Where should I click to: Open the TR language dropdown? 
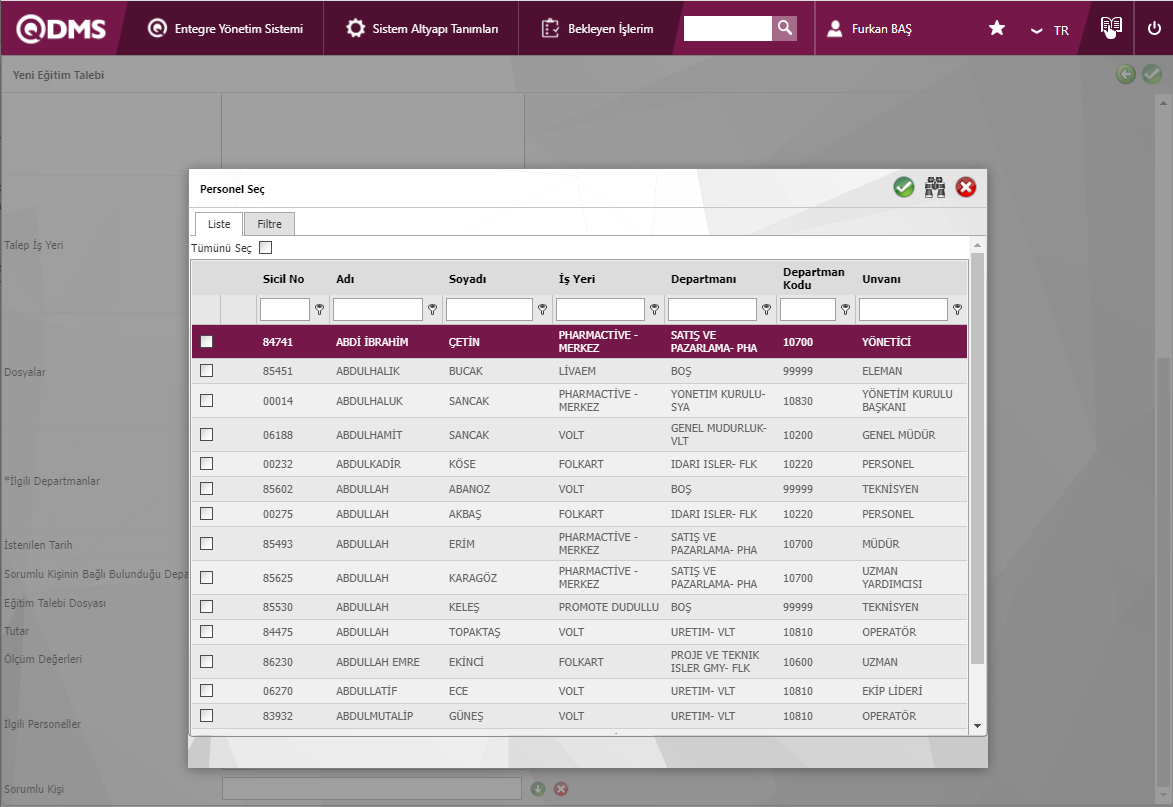(x=1050, y=30)
